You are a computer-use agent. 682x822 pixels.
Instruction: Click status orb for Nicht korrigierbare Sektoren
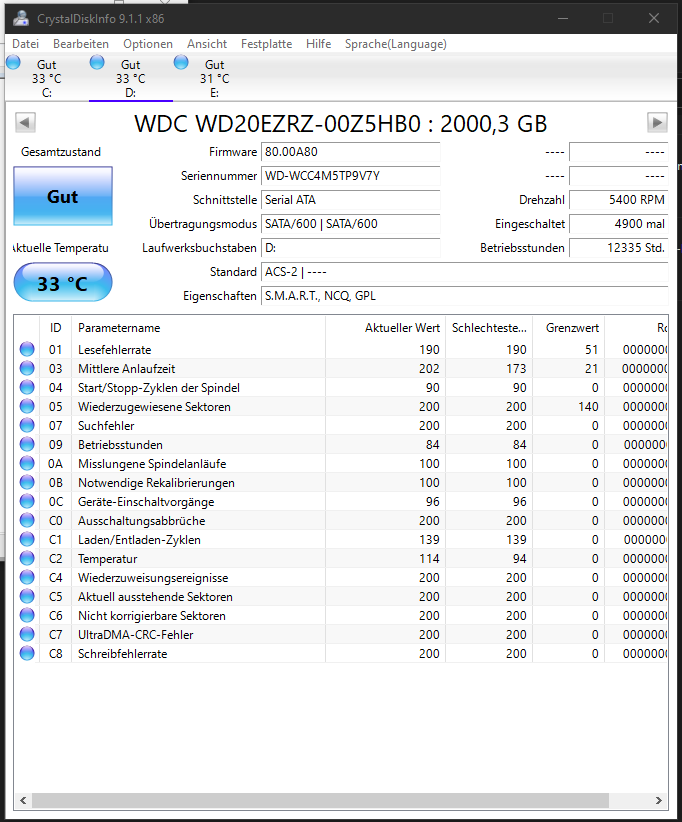pos(27,615)
